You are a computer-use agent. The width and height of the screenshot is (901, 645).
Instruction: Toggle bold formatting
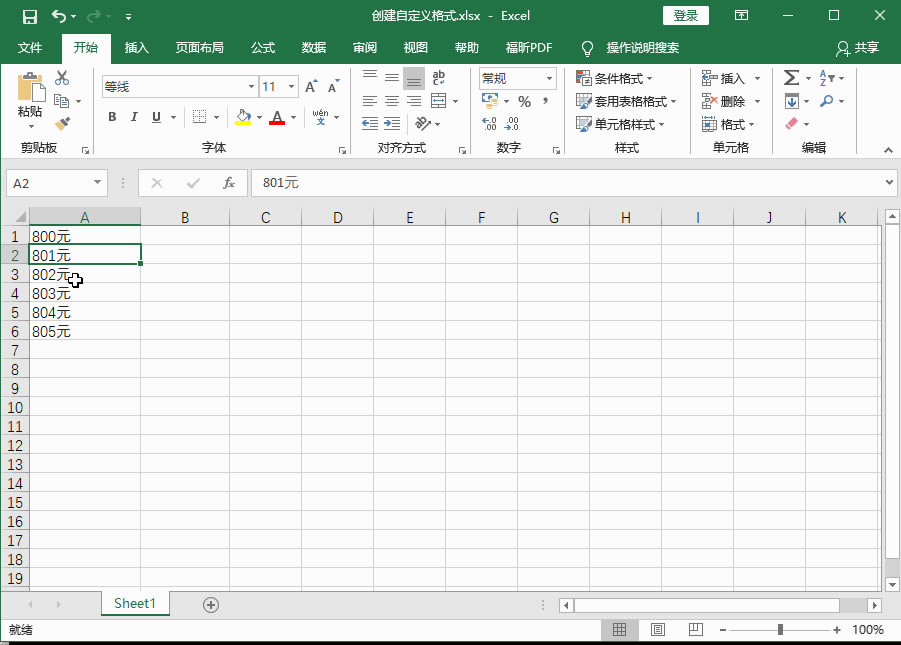[112, 117]
